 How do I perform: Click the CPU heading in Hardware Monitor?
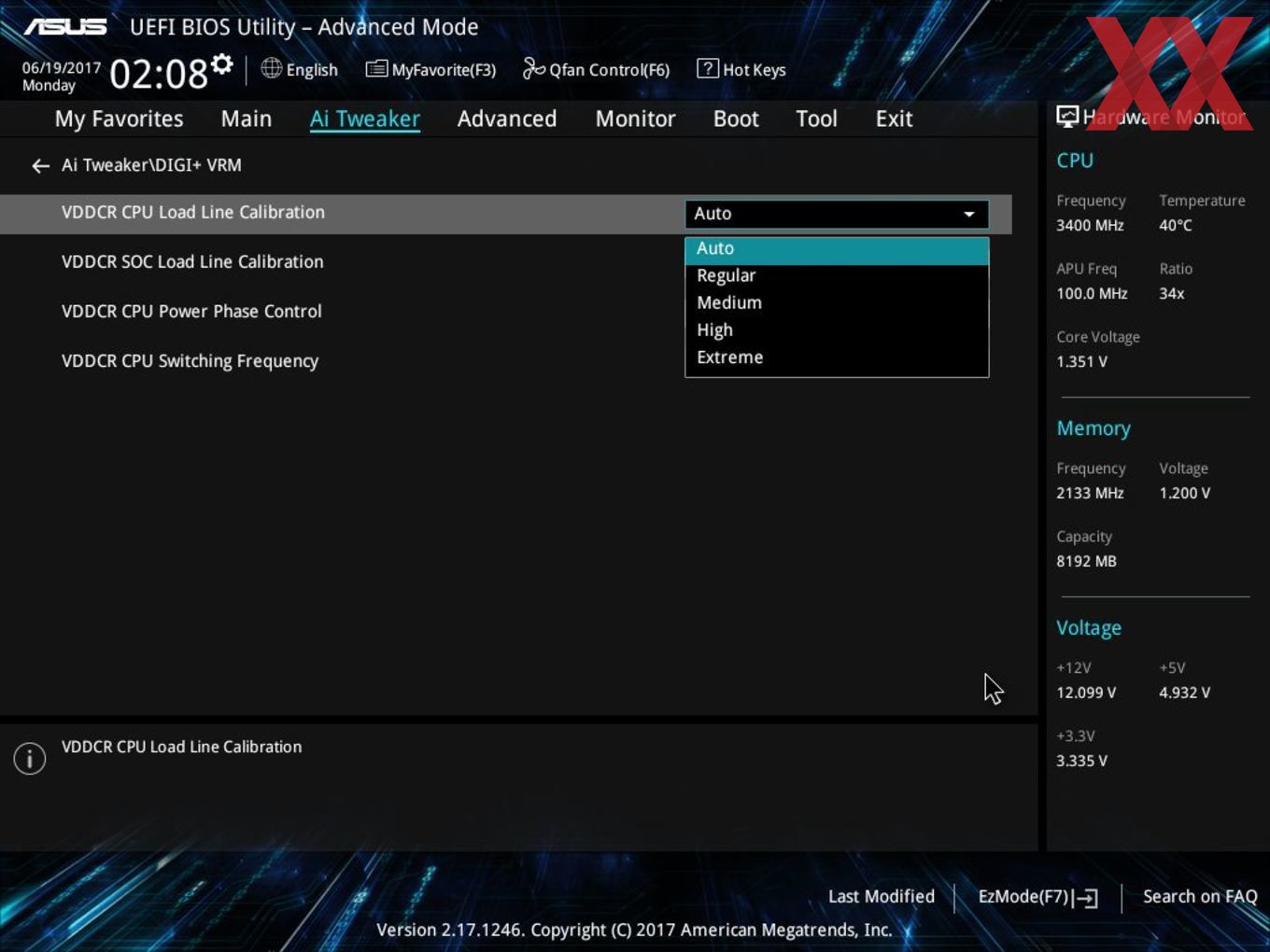tap(1075, 161)
